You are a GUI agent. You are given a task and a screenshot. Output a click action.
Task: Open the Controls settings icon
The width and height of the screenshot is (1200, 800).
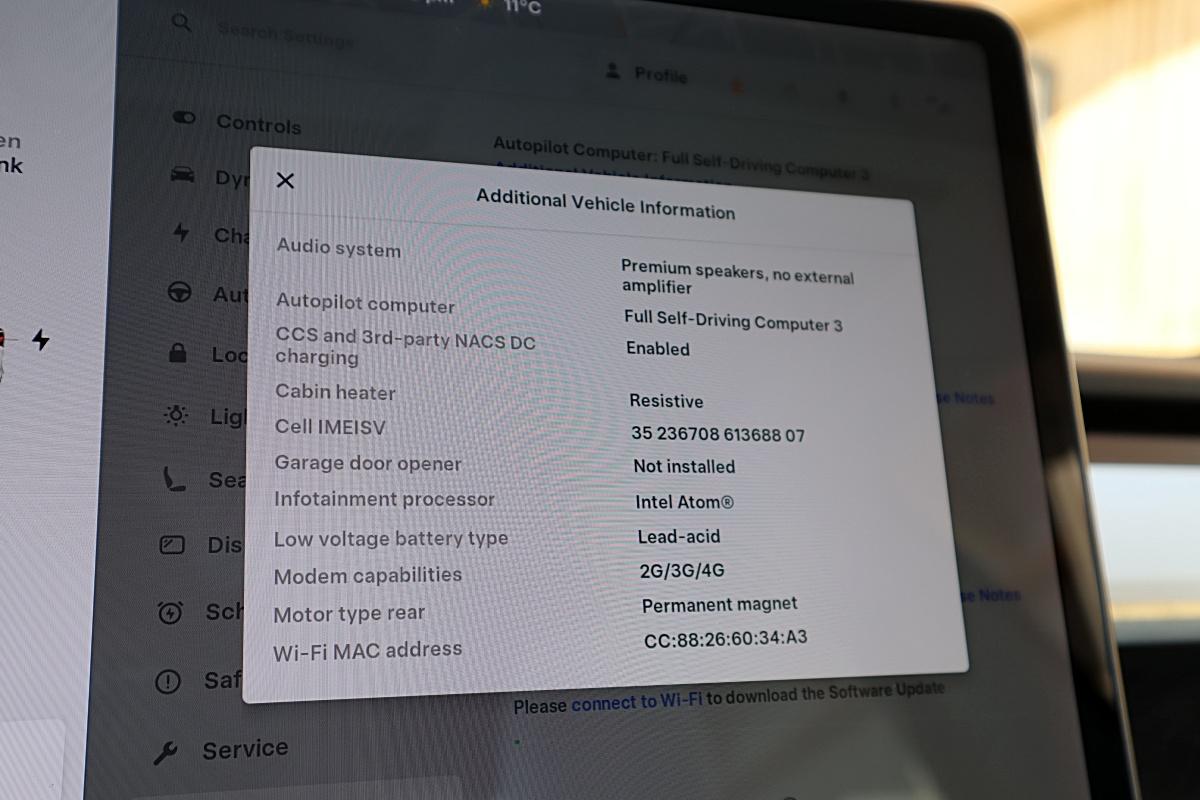coord(184,118)
